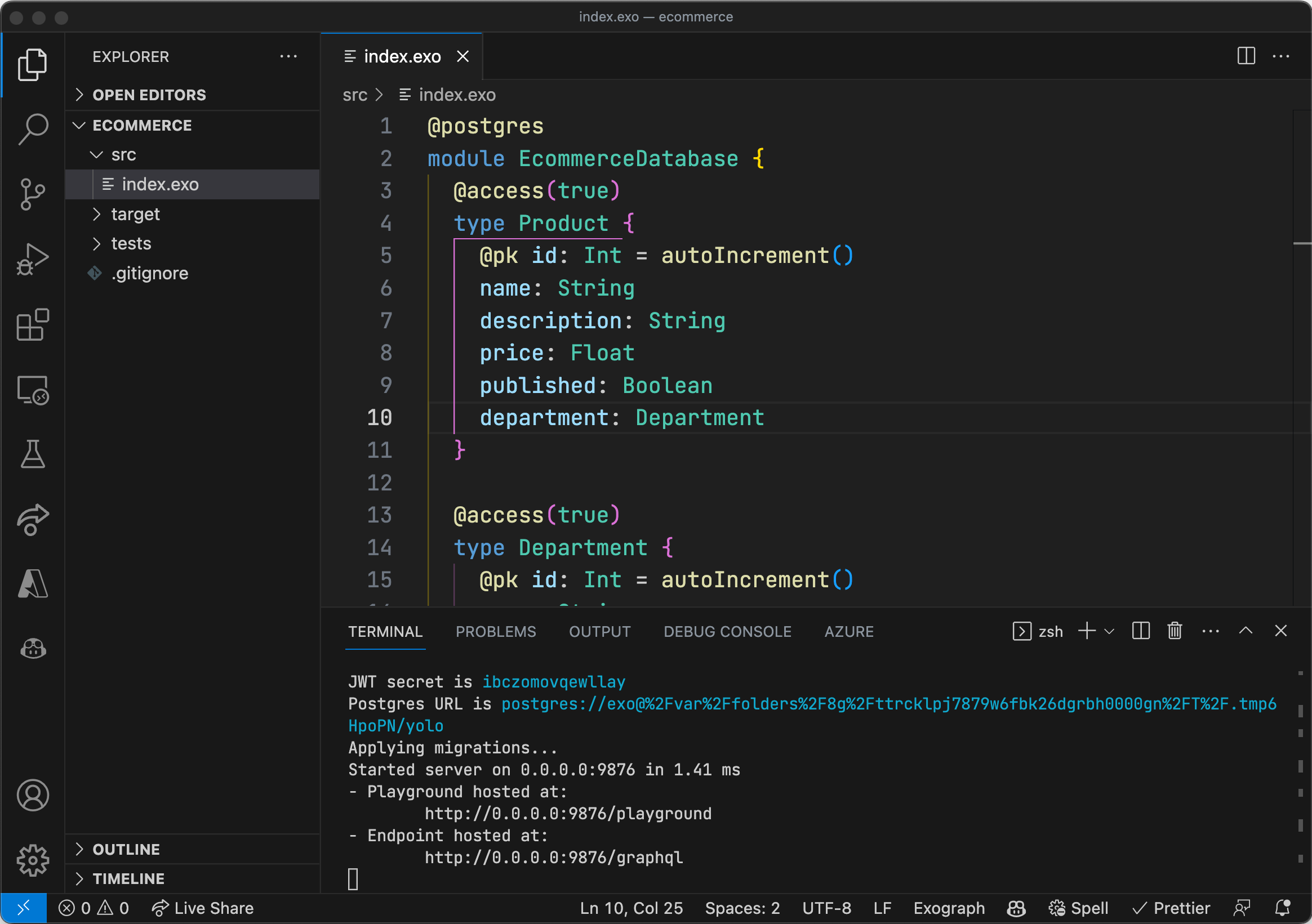The height and width of the screenshot is (924, 1312).
Task: Open the Testing view
Action: [33, 454]
